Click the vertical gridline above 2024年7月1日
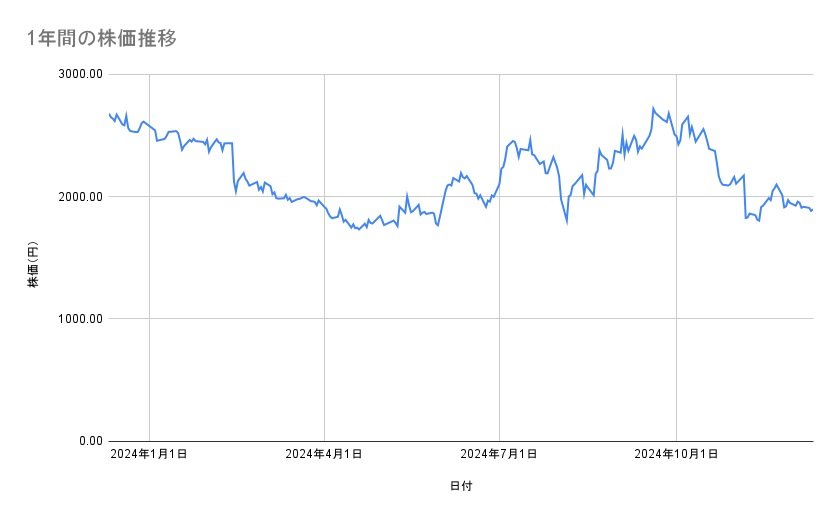 499,300
